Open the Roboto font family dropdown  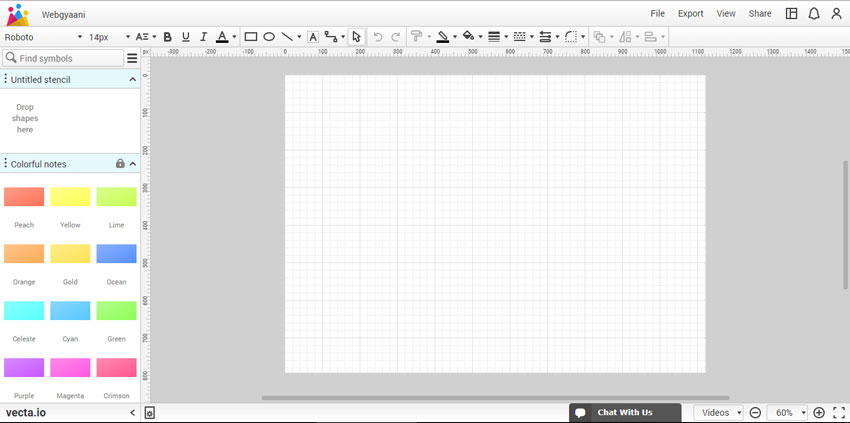point(43,37)
